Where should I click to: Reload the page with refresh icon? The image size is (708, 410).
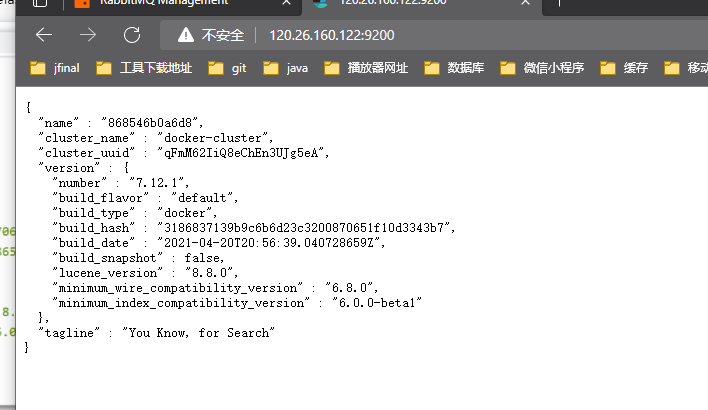(132, 35)
